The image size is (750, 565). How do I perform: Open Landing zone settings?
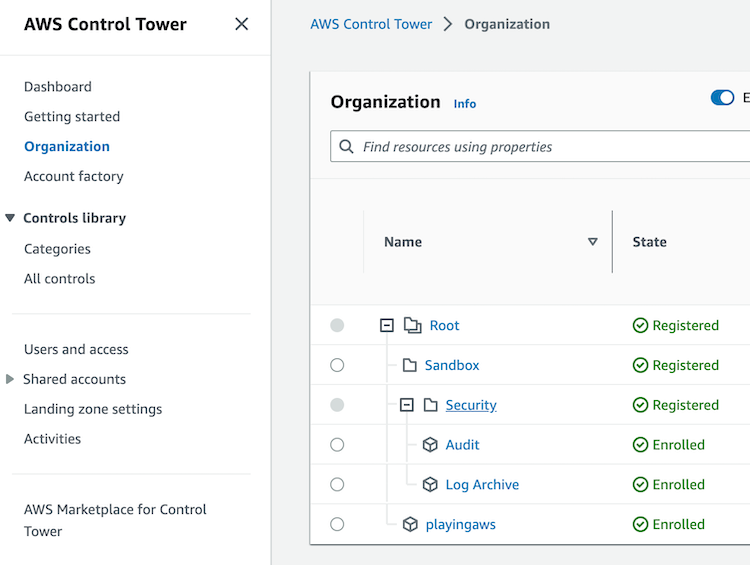click(x=93, y=409)
